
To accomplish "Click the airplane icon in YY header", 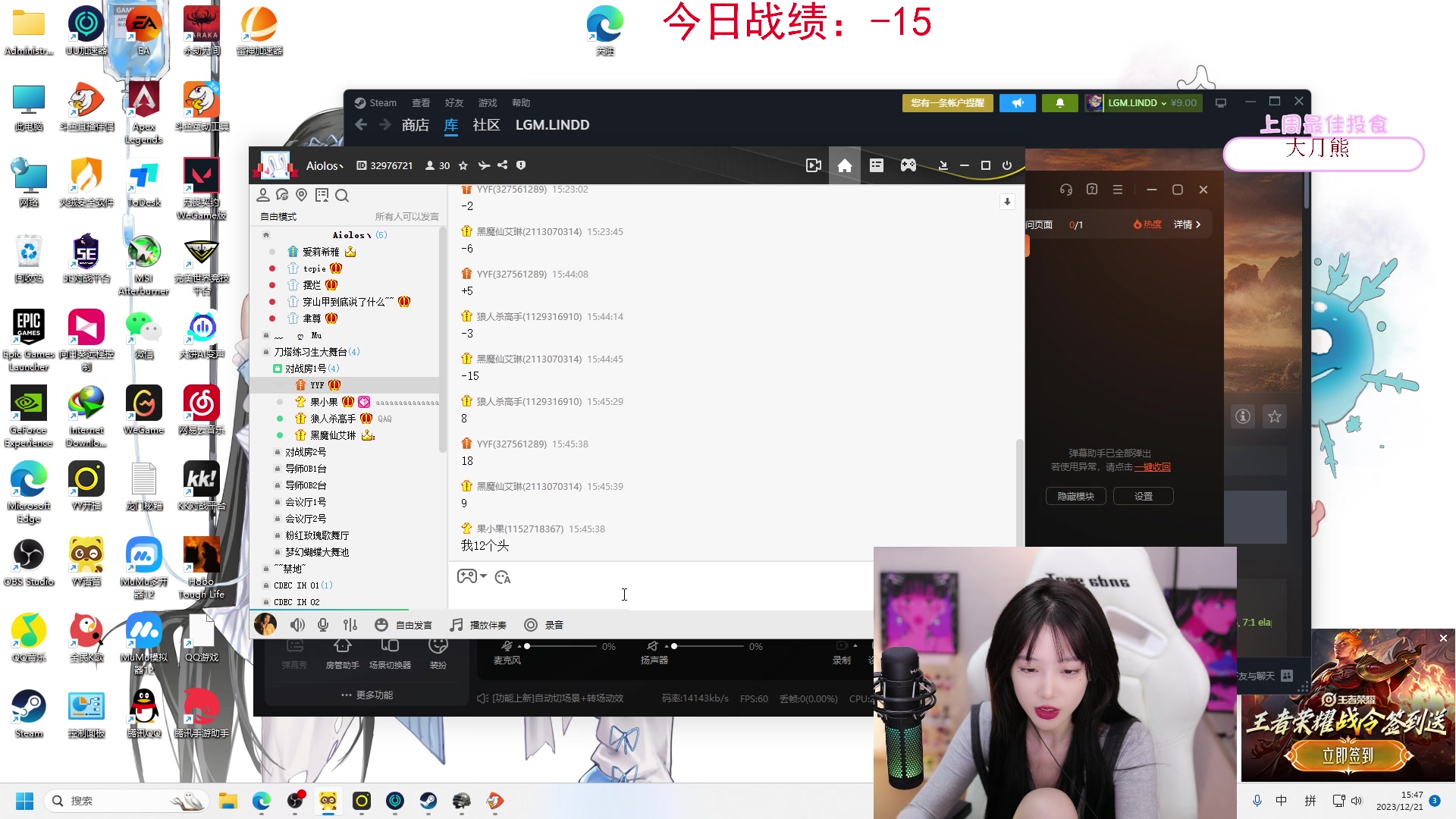I will [x=484, y=165].
